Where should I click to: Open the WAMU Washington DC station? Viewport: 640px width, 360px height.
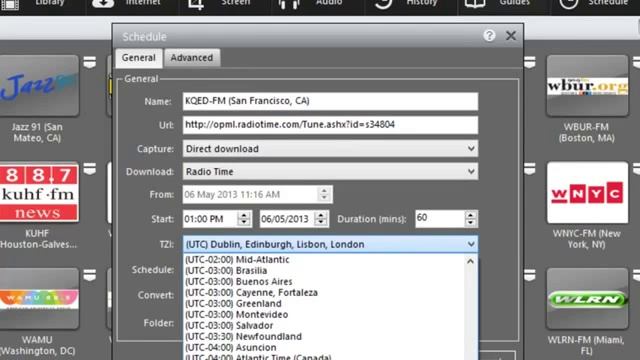pyautogui.click(x=39, y=299)
